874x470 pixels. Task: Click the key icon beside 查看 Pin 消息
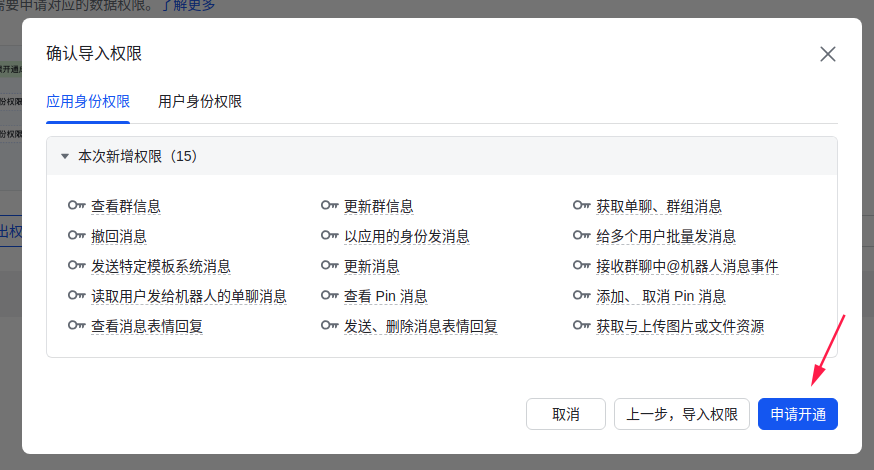329,295
